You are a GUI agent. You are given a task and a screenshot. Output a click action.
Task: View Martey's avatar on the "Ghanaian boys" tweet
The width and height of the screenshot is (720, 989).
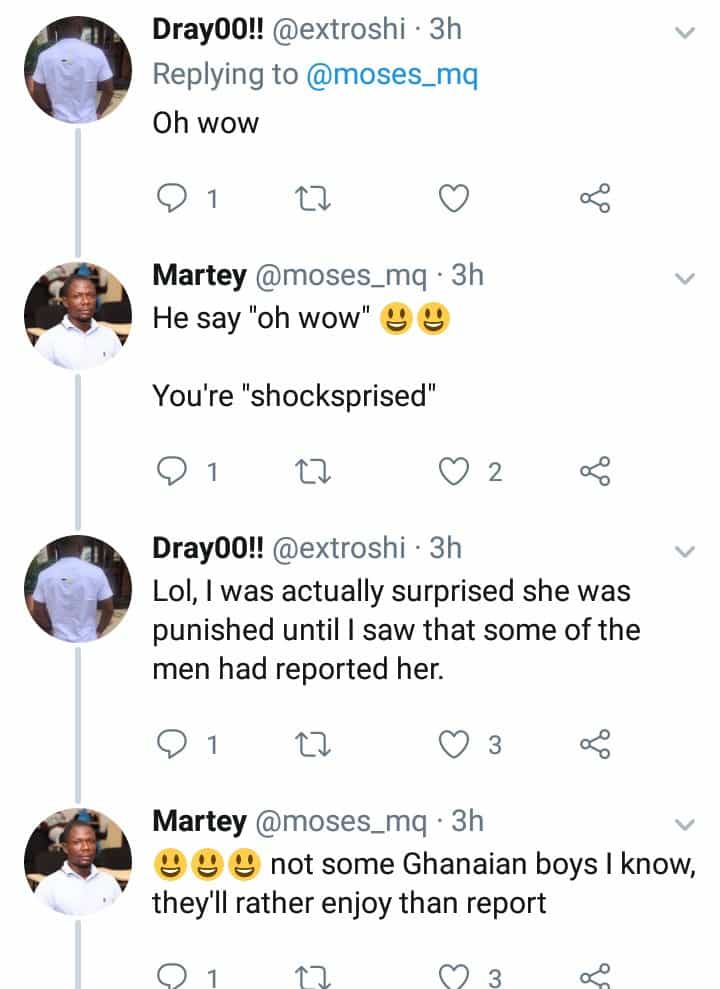(78, 862)
